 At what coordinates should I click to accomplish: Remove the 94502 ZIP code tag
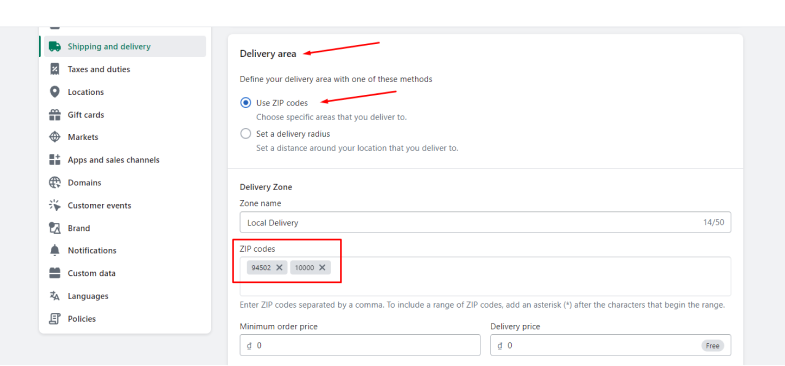click(x=279, y=267)
